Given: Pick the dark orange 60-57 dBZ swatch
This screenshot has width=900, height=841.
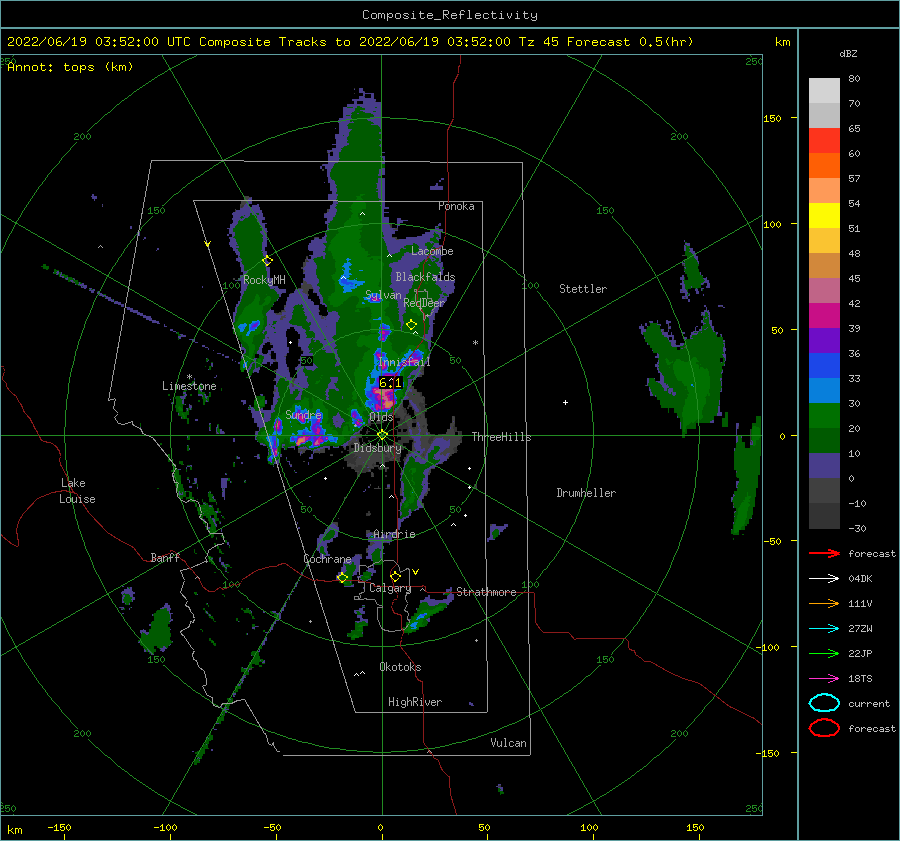Looking at the screenshot, I should [824, 166].
